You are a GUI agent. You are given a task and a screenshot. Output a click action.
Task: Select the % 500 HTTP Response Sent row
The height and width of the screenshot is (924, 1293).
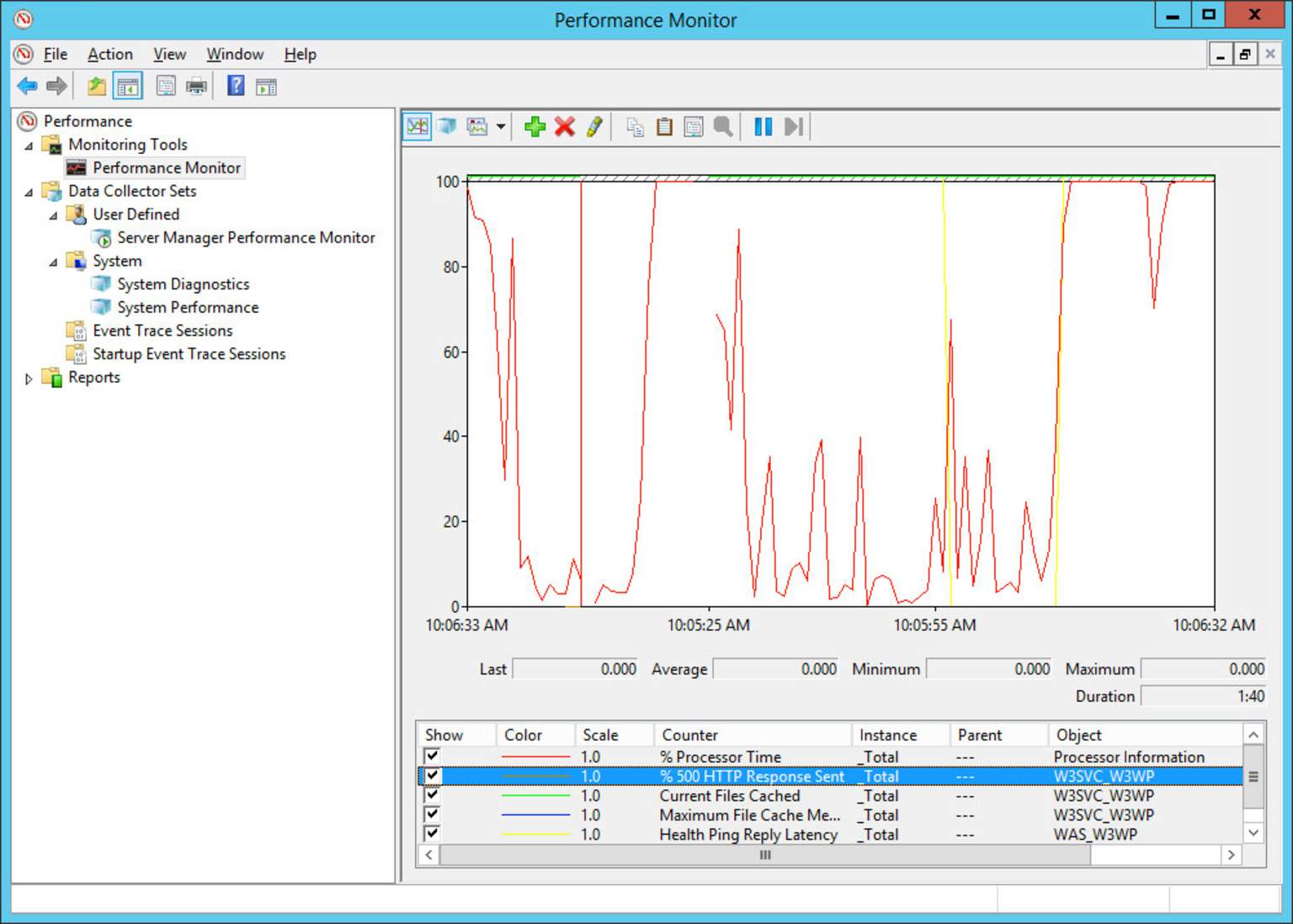pos(752,775)
